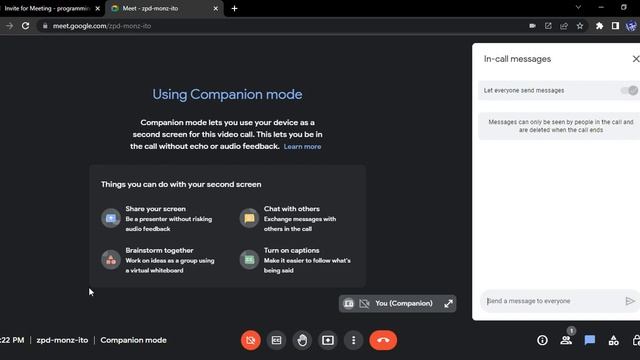Viewport: 640px width, 360px height.
Task: Click Messages can only be seen notice
Action: click(561, 126)
